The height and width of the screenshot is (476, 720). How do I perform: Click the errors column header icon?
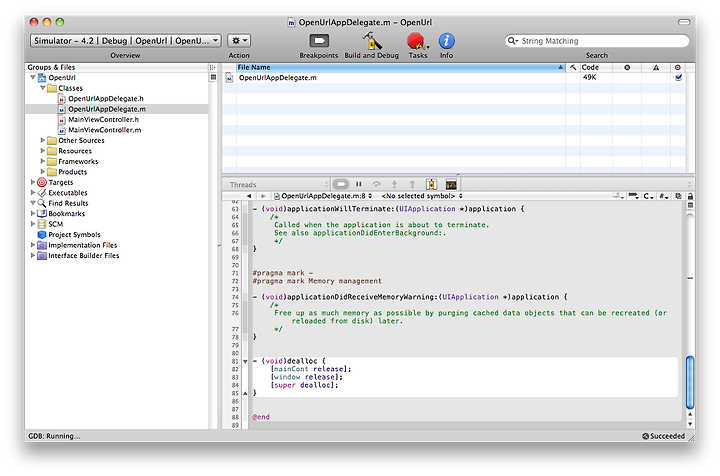(x=627, y=67)
